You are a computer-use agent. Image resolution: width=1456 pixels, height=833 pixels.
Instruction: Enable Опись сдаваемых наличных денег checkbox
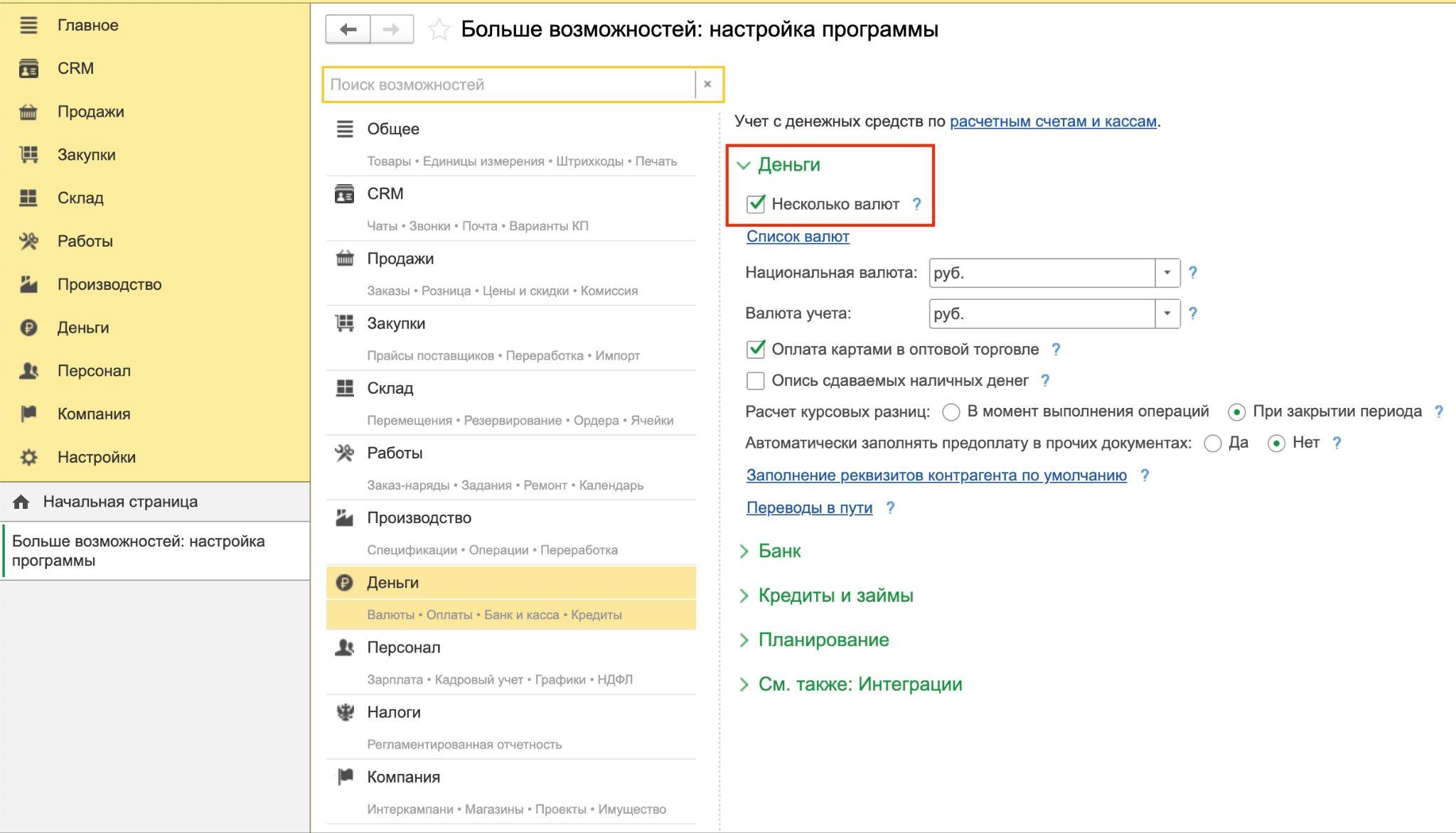[756, 381]
